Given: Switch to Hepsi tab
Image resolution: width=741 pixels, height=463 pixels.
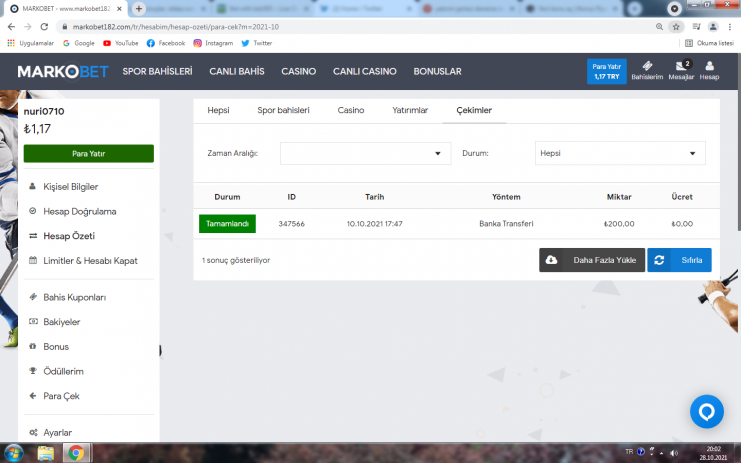Looking at the screenshot, I should 218,110.
